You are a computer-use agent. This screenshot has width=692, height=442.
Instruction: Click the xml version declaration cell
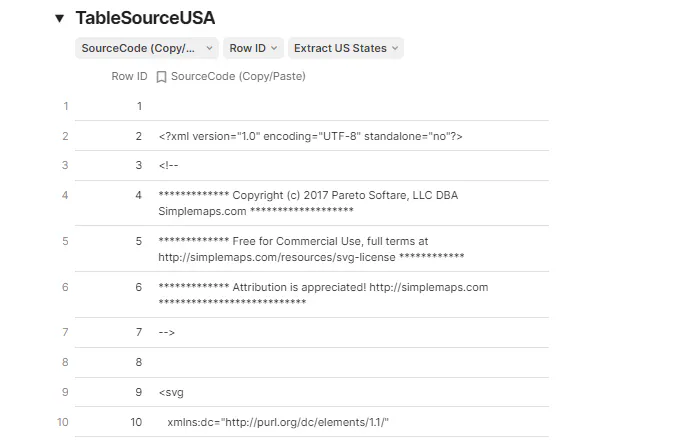coord(310,136)
